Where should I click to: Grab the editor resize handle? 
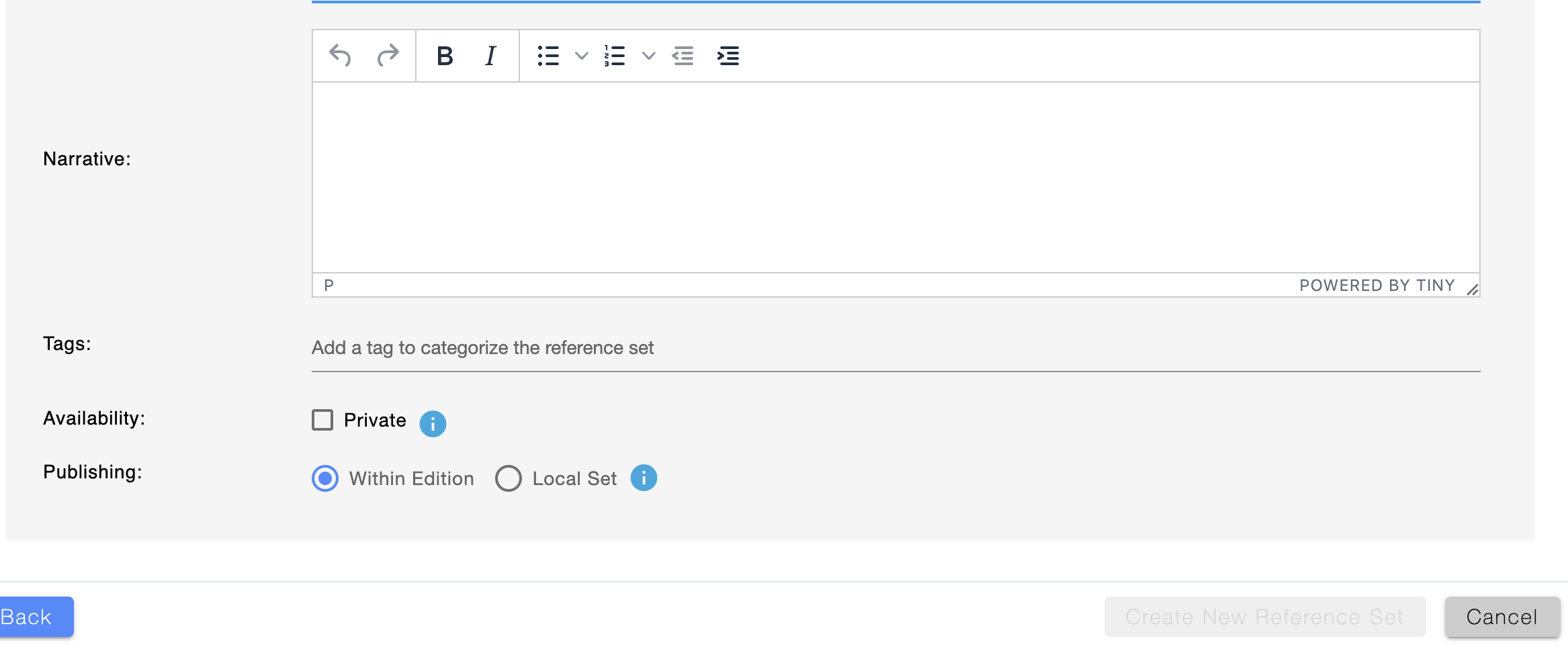coord(1472,290)
